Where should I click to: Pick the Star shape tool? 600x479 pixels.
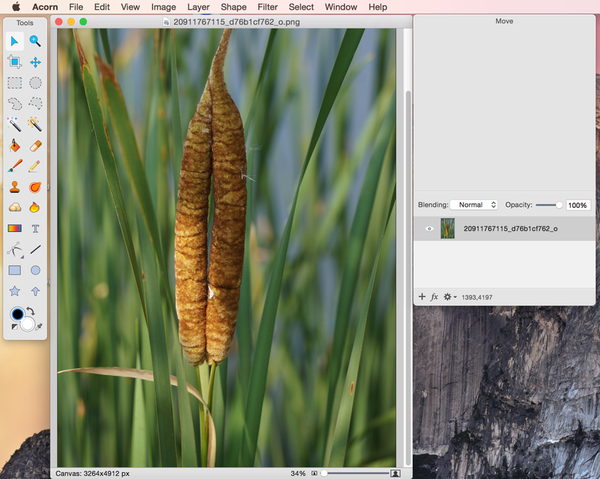point(15,291)
